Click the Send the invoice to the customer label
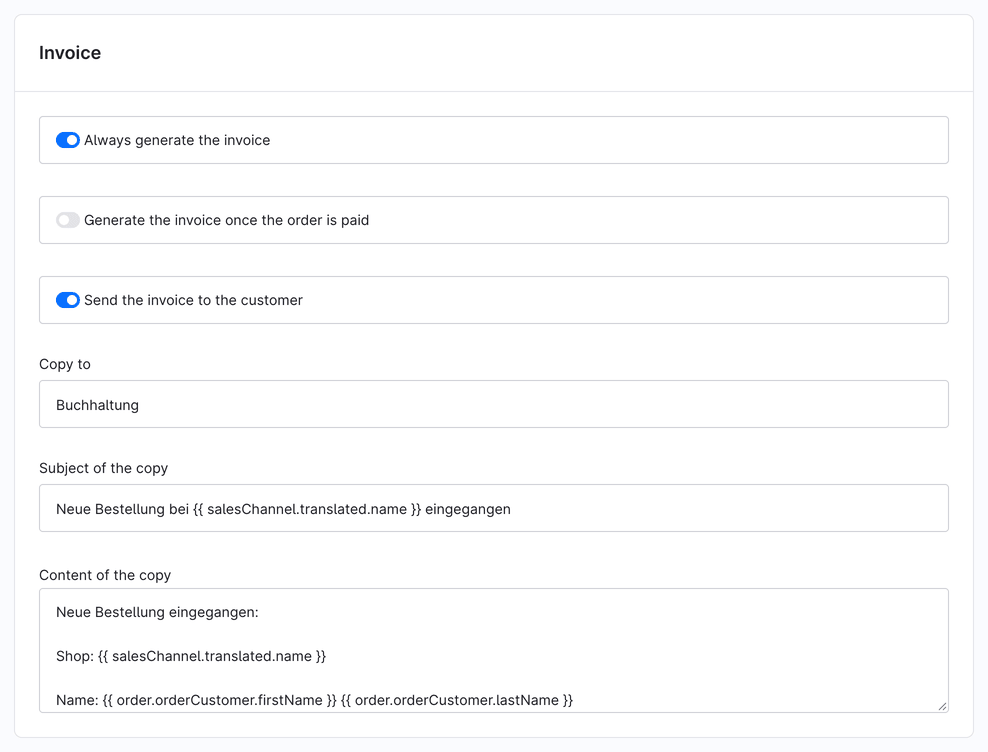The image size is (988, 752). coord(193,300)
